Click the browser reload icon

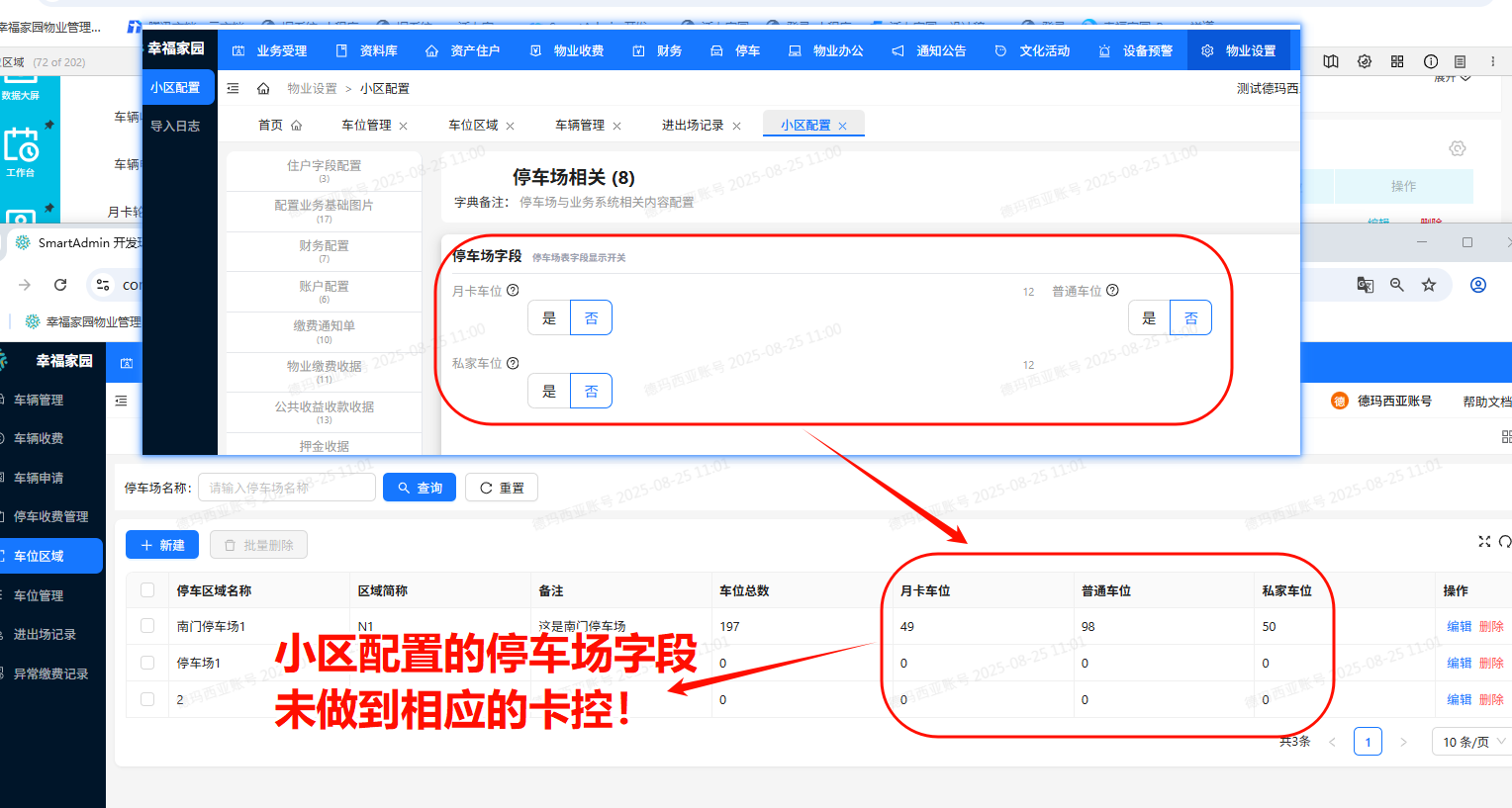(x=60, y=285)
